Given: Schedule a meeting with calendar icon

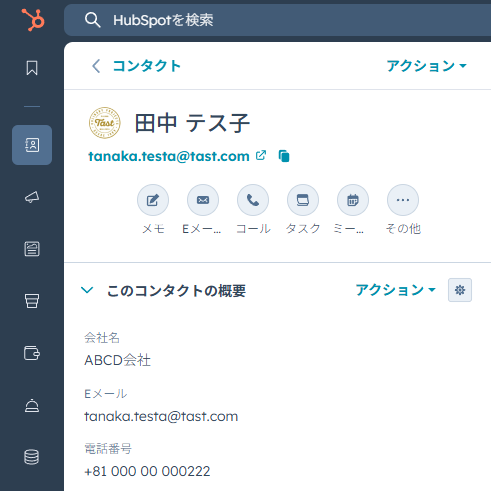Looking at the screenshot, I should coord(353,200).
